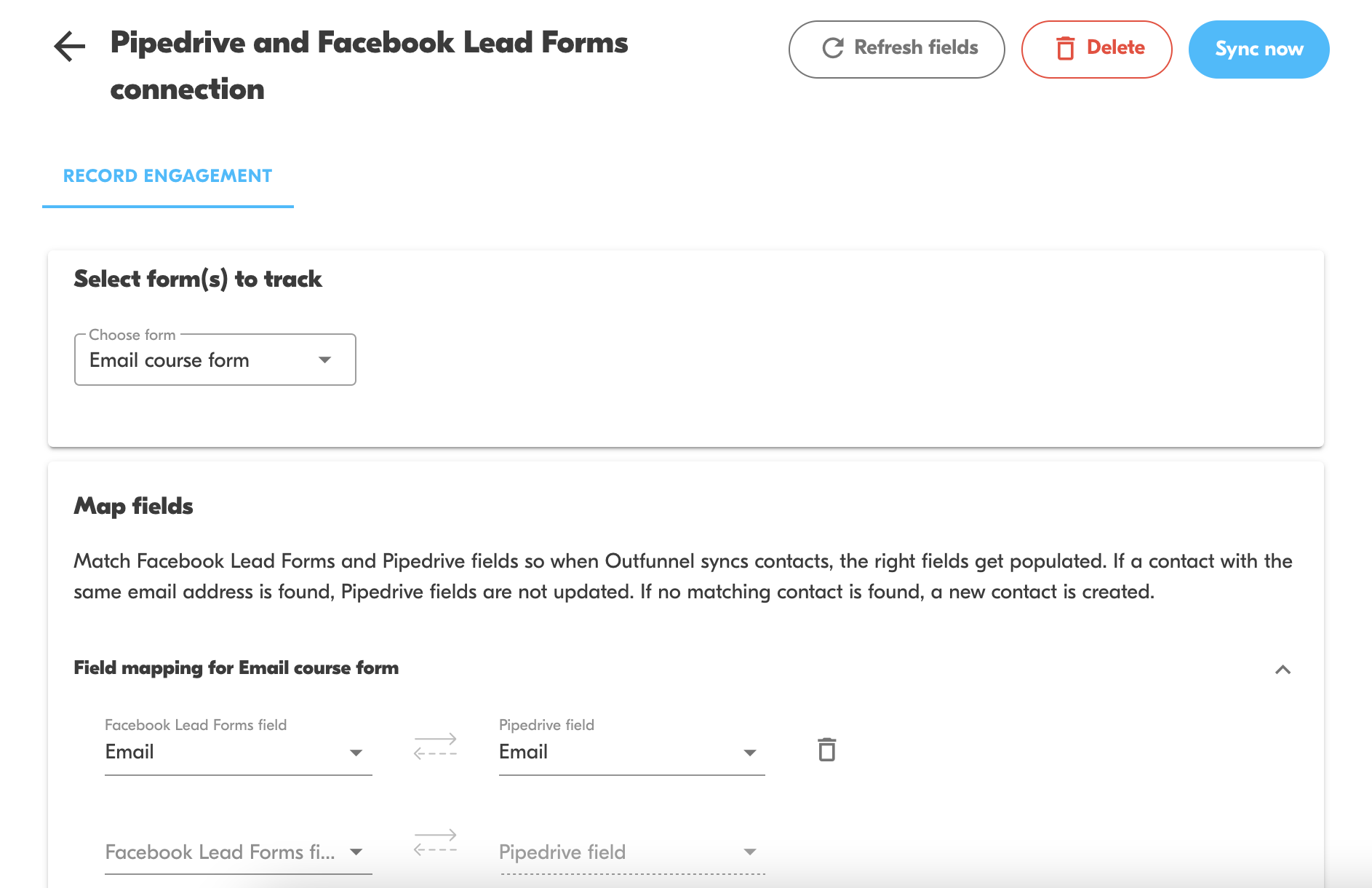Click the Refresh fields button label

coord(916,48)
